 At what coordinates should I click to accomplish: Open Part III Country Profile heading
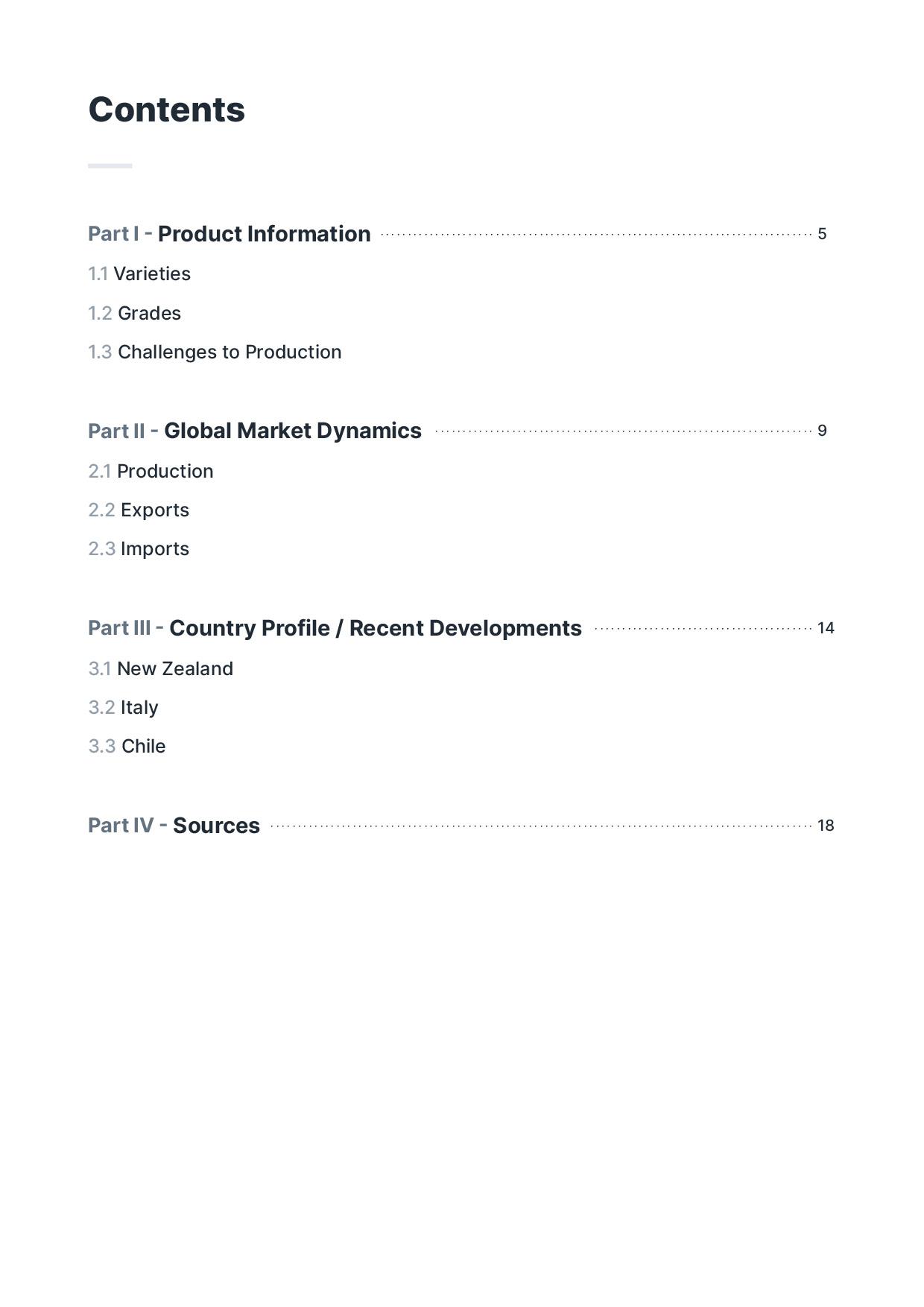pos(335,628)
